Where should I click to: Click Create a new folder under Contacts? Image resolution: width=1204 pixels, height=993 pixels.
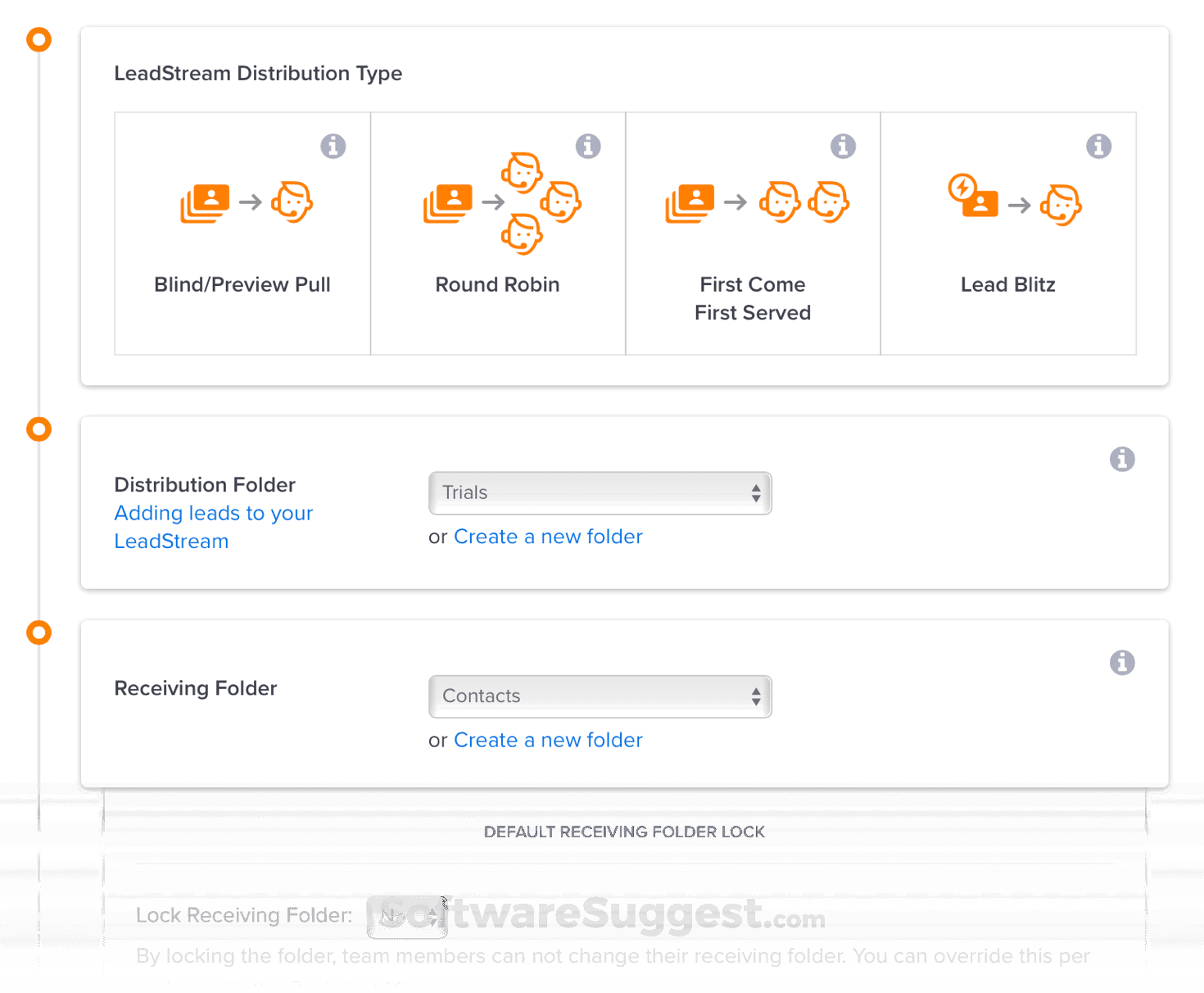(x=548, y=740)
